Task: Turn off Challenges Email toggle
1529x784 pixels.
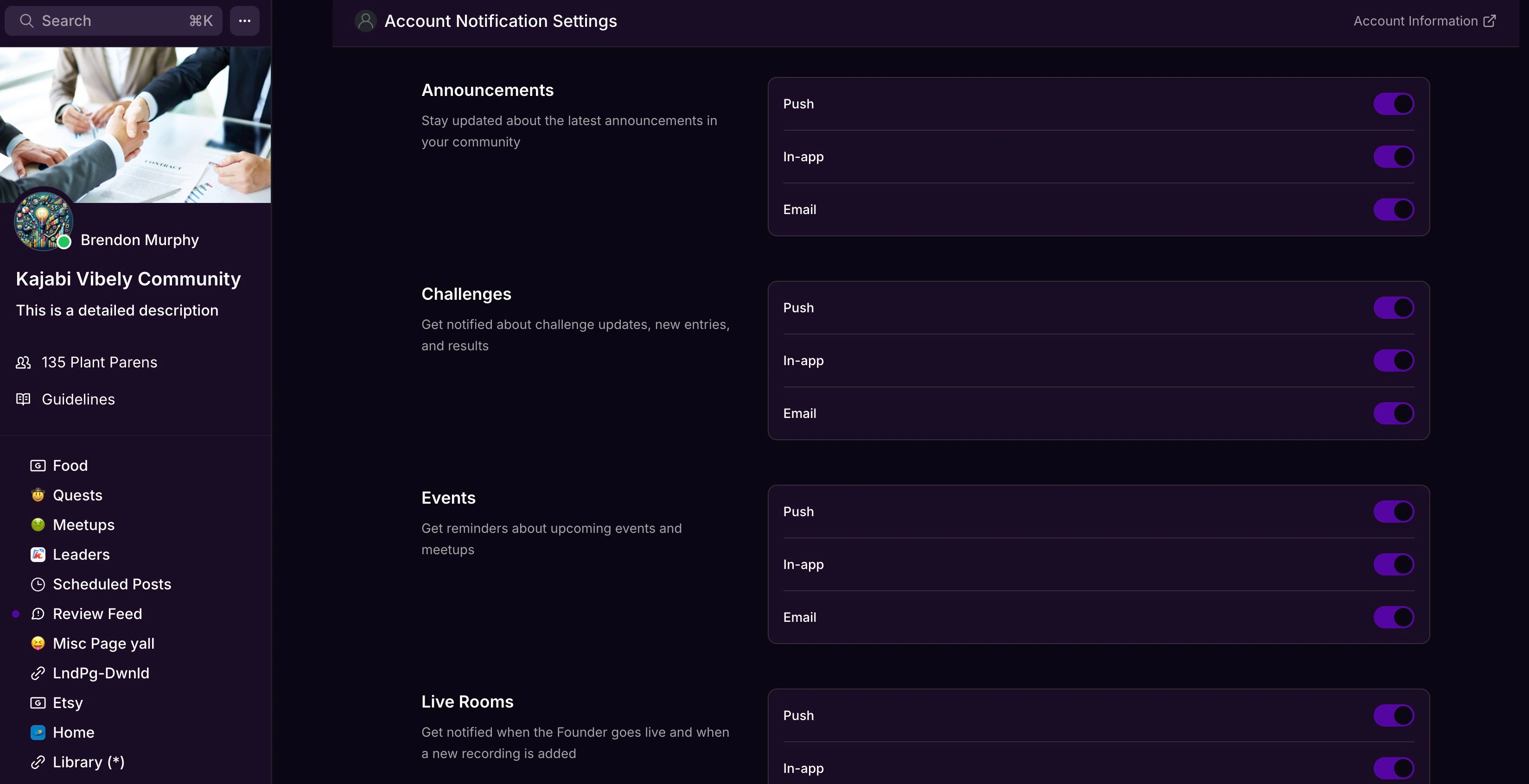Action: (x=1393, y=413)
